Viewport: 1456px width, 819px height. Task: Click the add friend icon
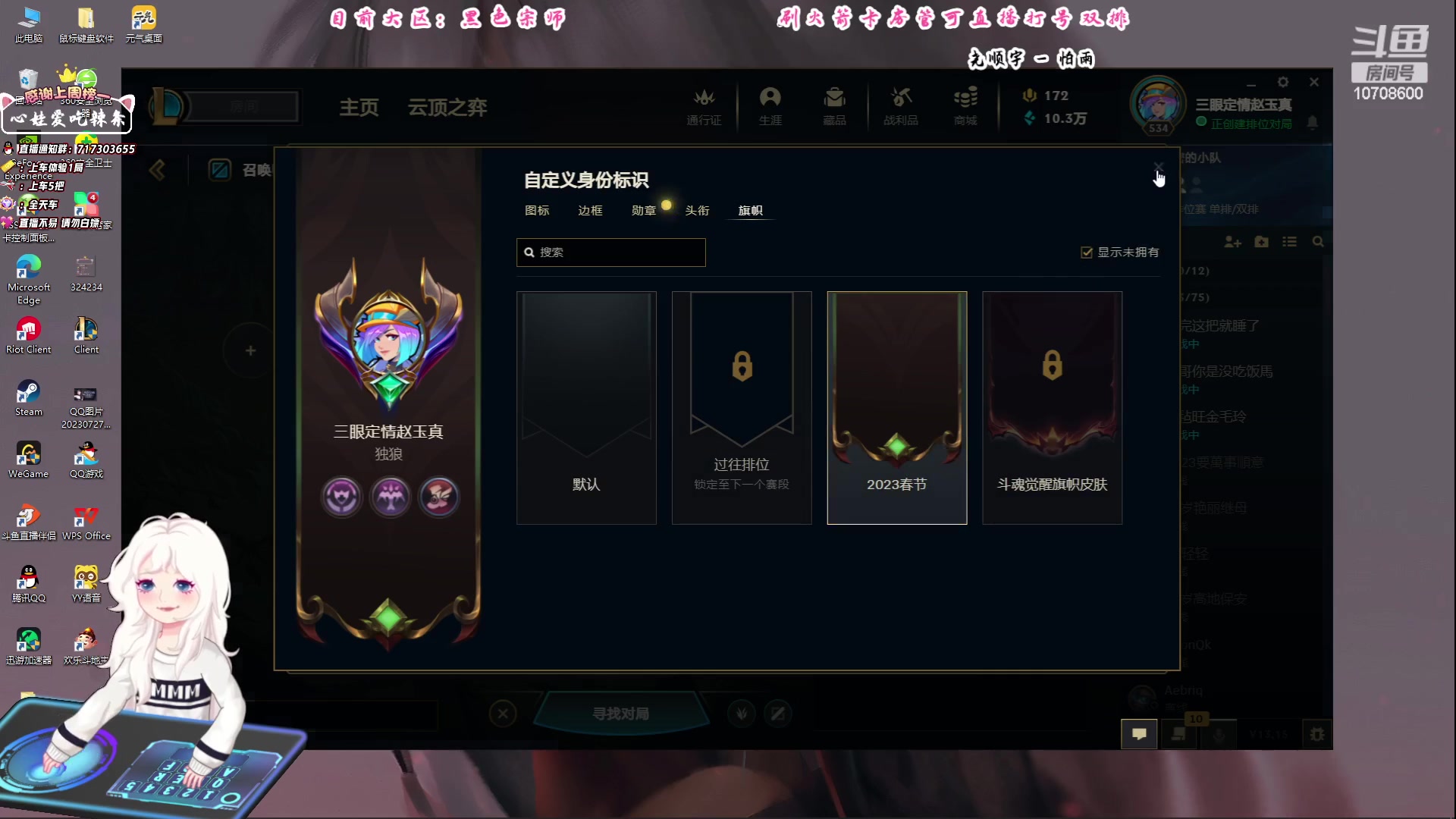(1232, 242)
